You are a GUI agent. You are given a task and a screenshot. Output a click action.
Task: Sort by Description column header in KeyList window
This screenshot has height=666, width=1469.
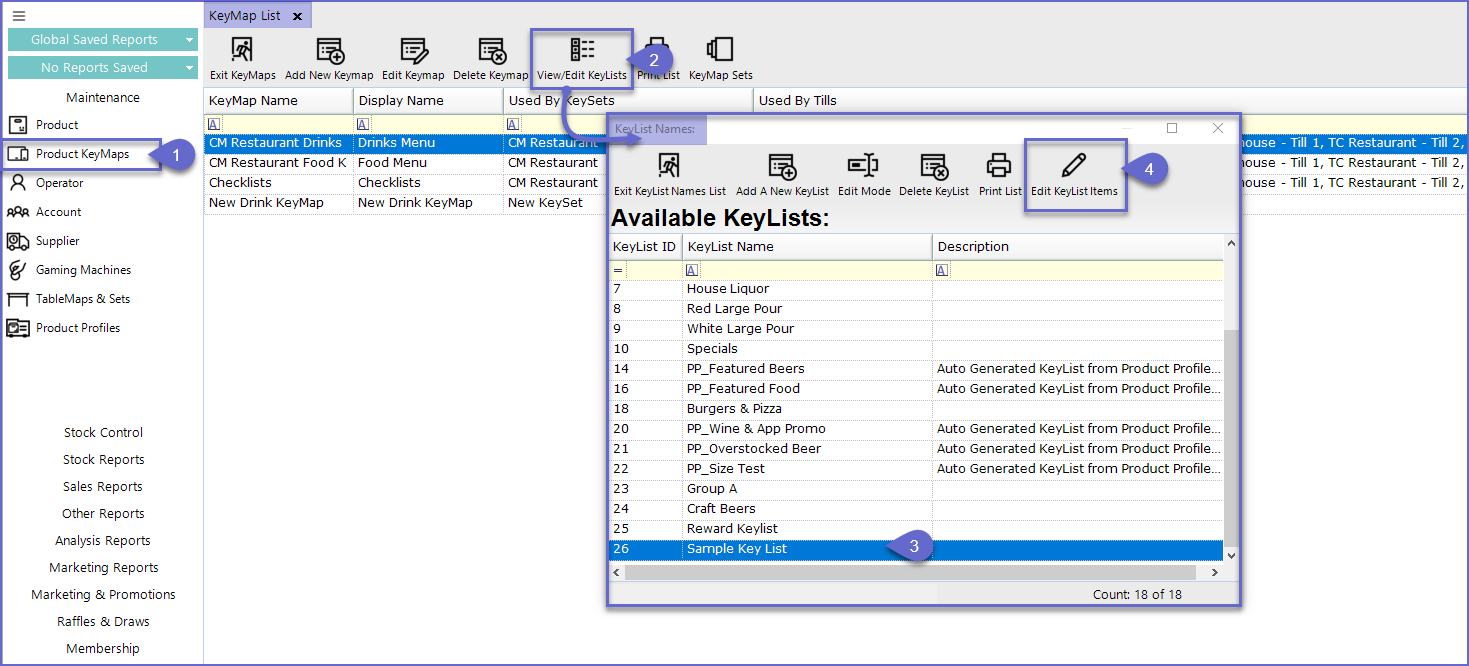coord(1078,247)
